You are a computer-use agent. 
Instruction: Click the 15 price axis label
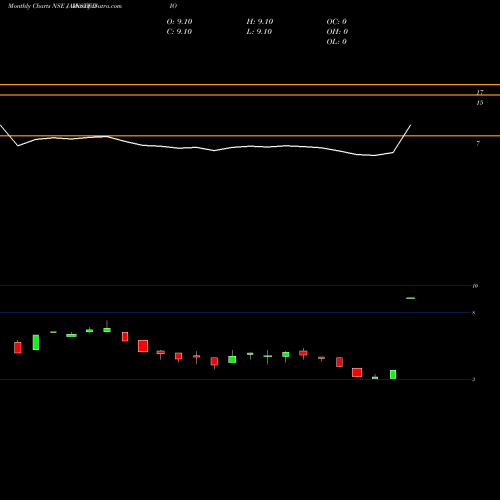tap(480, 103)
